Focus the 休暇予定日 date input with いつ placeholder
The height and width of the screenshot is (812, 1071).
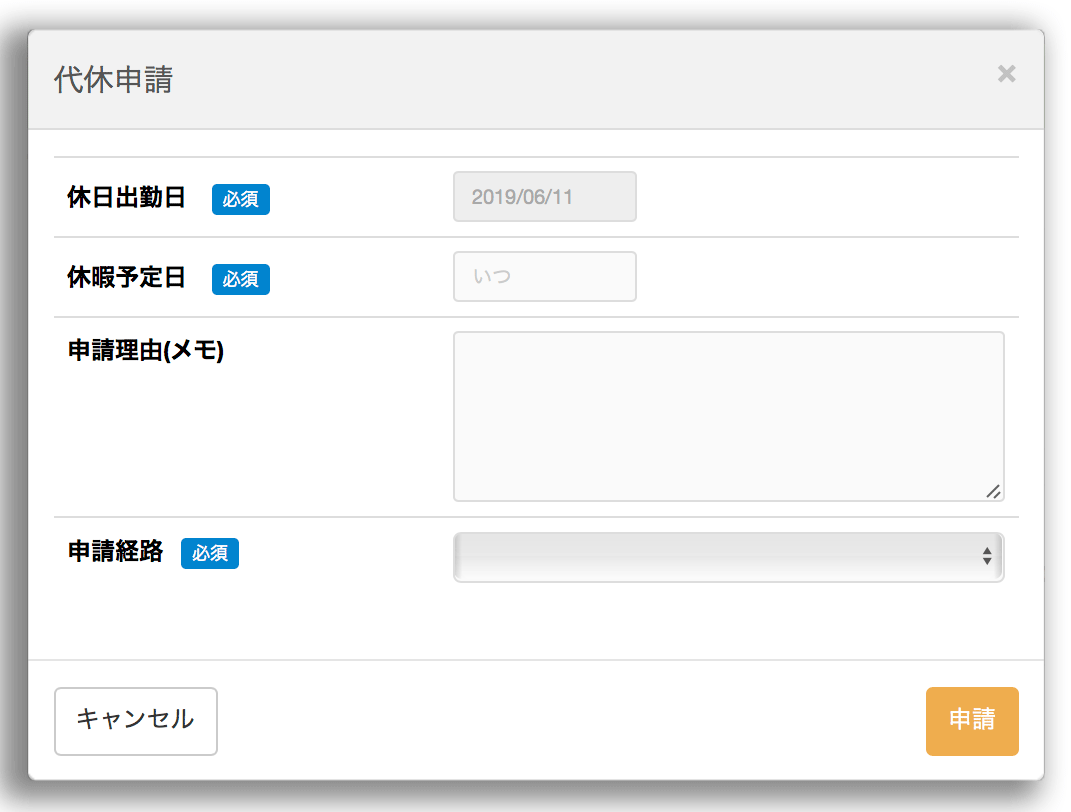[544, 277]
